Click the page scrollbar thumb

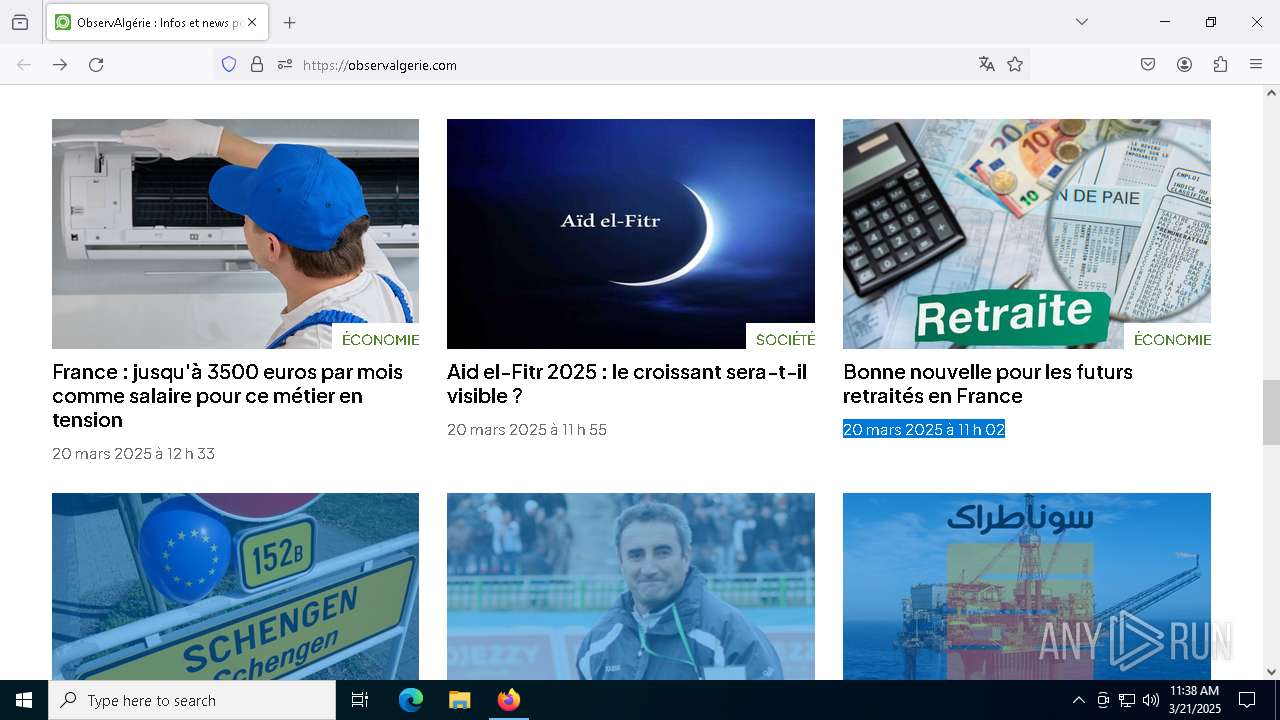tap(1271, 412)
